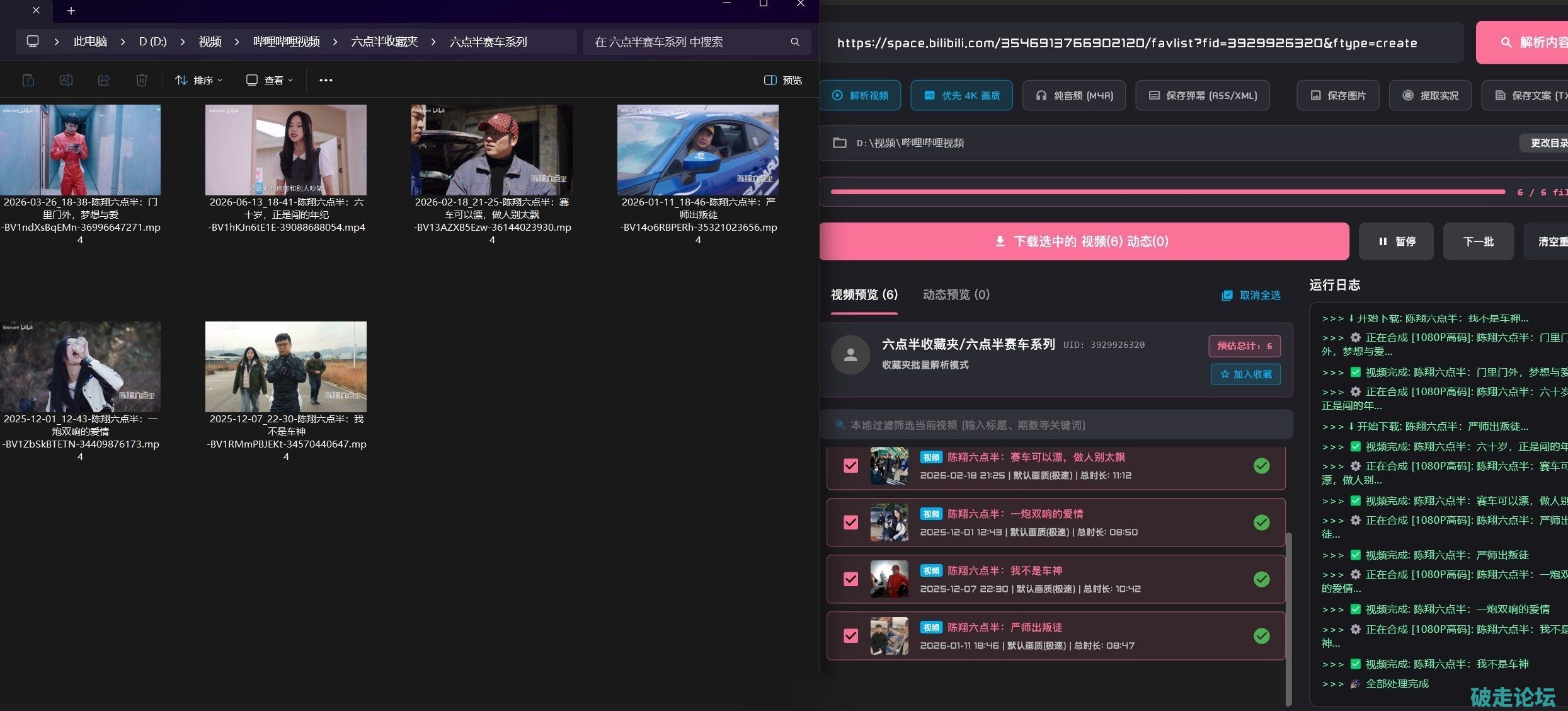Expand the 排序 sort dropdown
The image size is (1568, 711).
199,80
